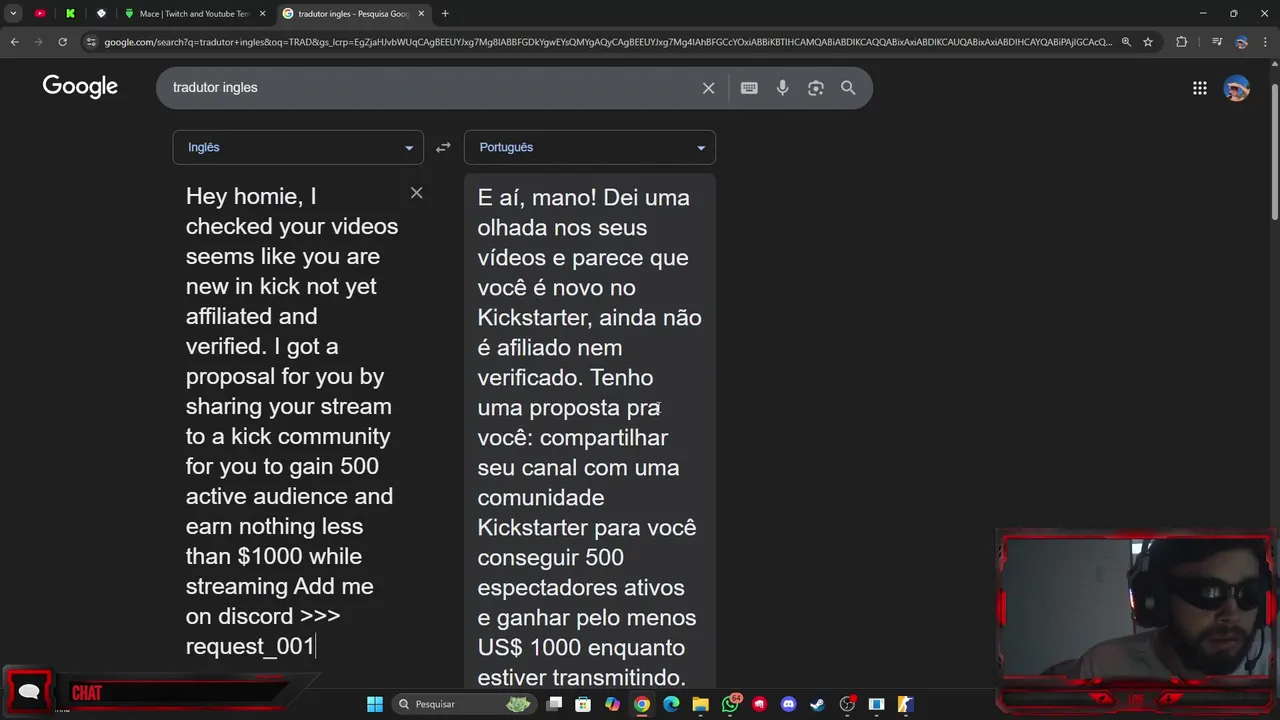
Task: Open Microsoft Edge from the taskbar
Action: pyautogui.click(x=671, y=704)
